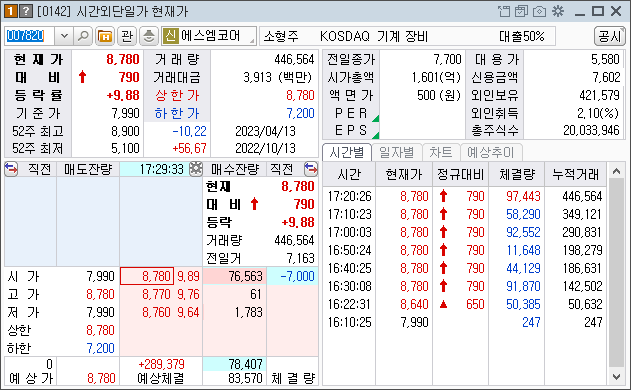Switch to the 차트 tab
Image resolution: width=631 pixels, height=390 pixels.
441,153
